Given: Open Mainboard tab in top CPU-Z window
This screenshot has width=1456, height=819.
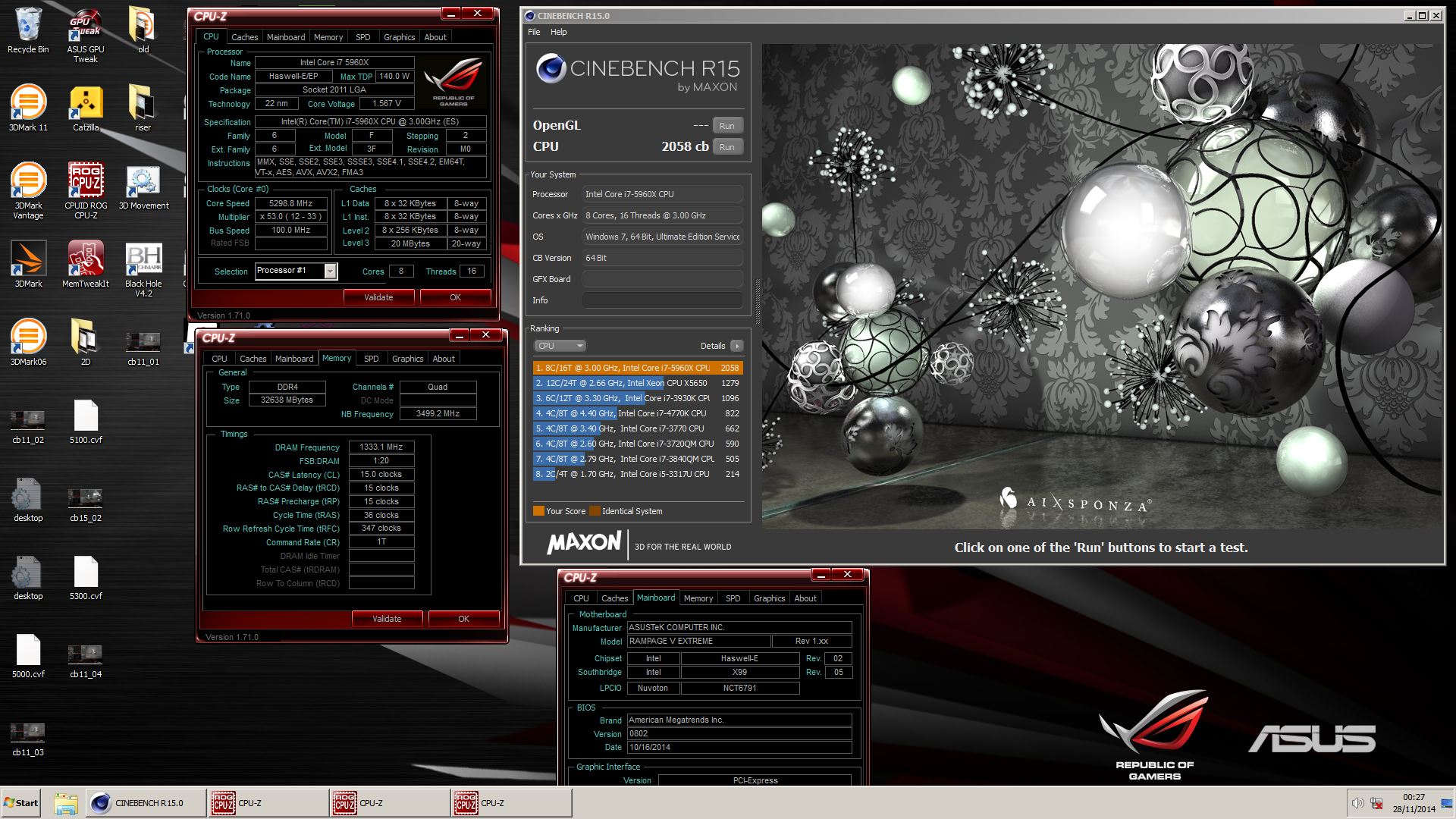Looking at the screenshot, I should point(286,37).
